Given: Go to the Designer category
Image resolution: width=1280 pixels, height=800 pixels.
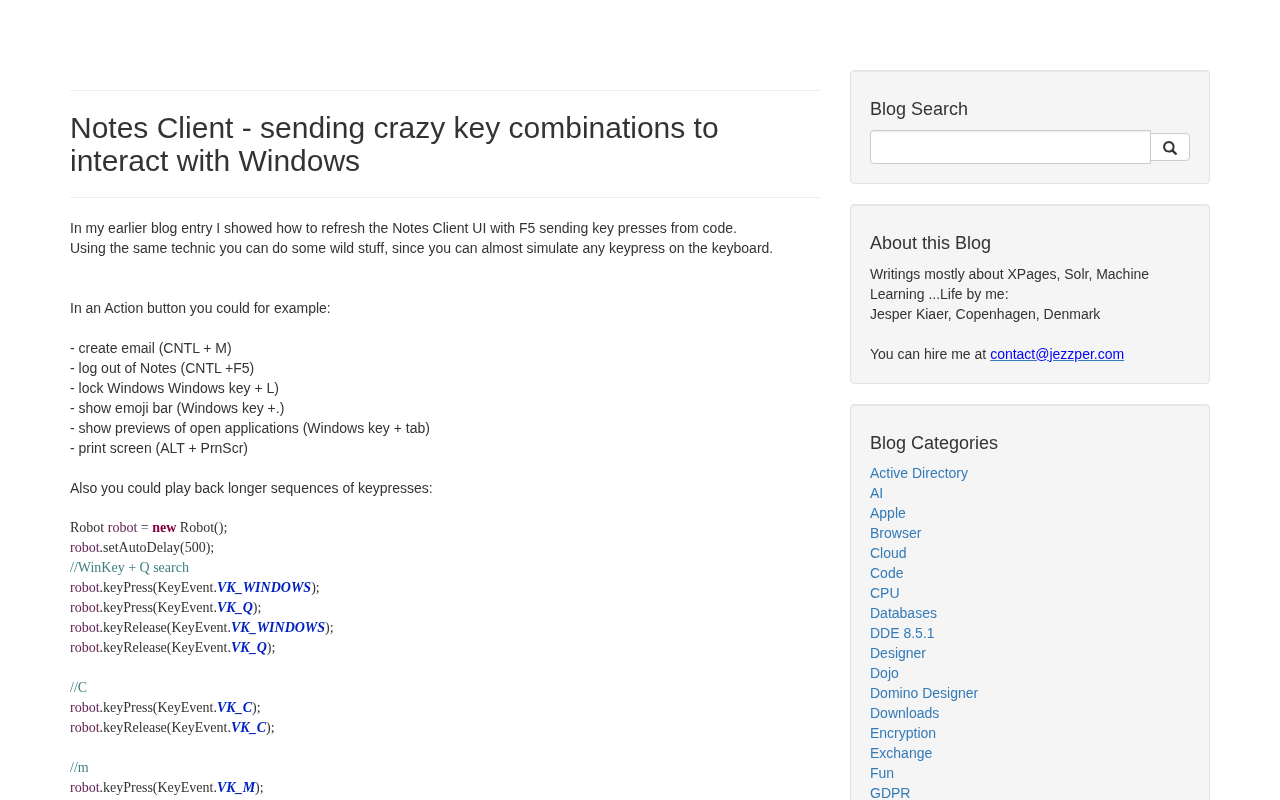Looking at the screenshot, I should 898,653.
